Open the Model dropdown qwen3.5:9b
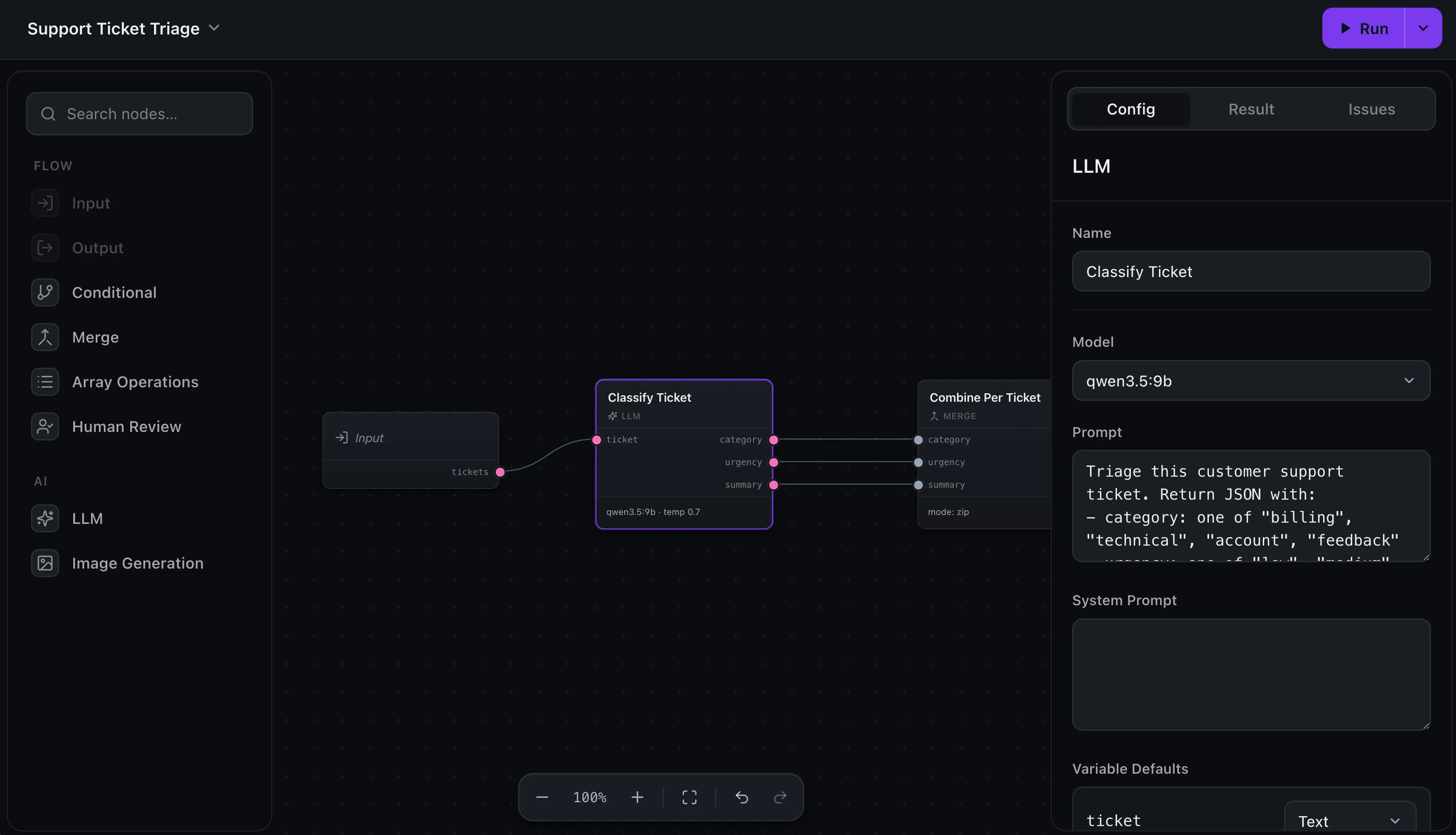 coord(1251,381)
